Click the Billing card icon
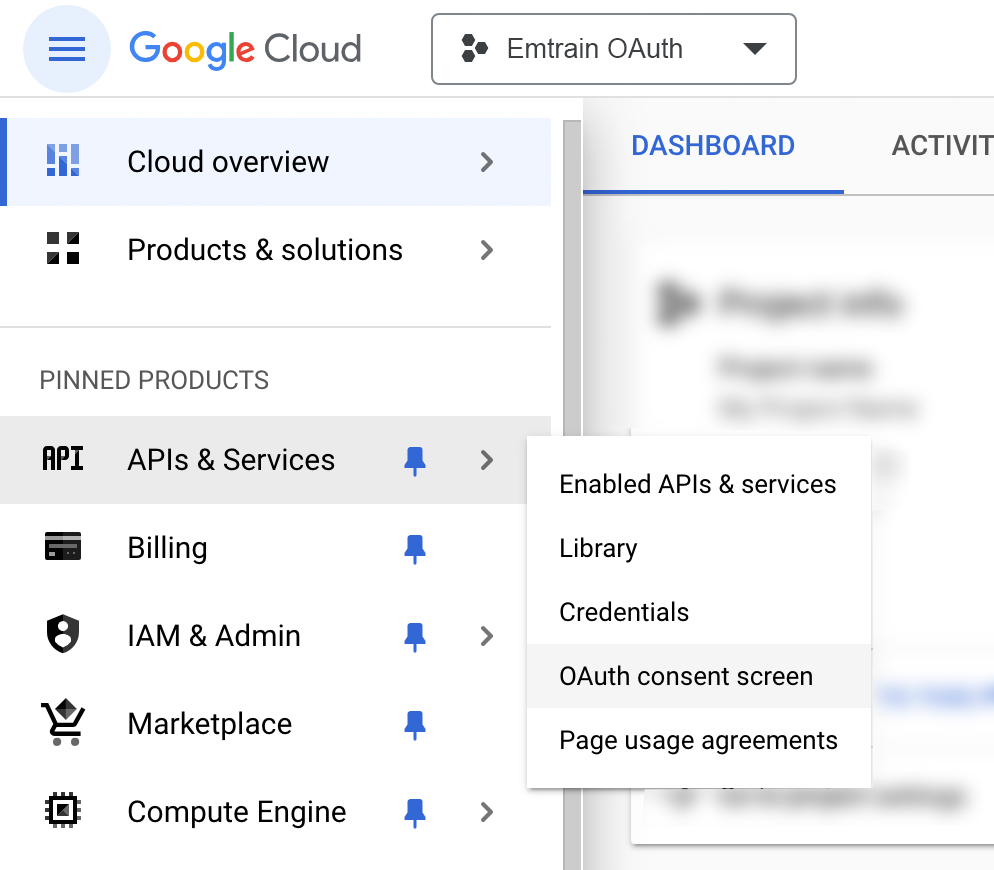 coord(63,548)
